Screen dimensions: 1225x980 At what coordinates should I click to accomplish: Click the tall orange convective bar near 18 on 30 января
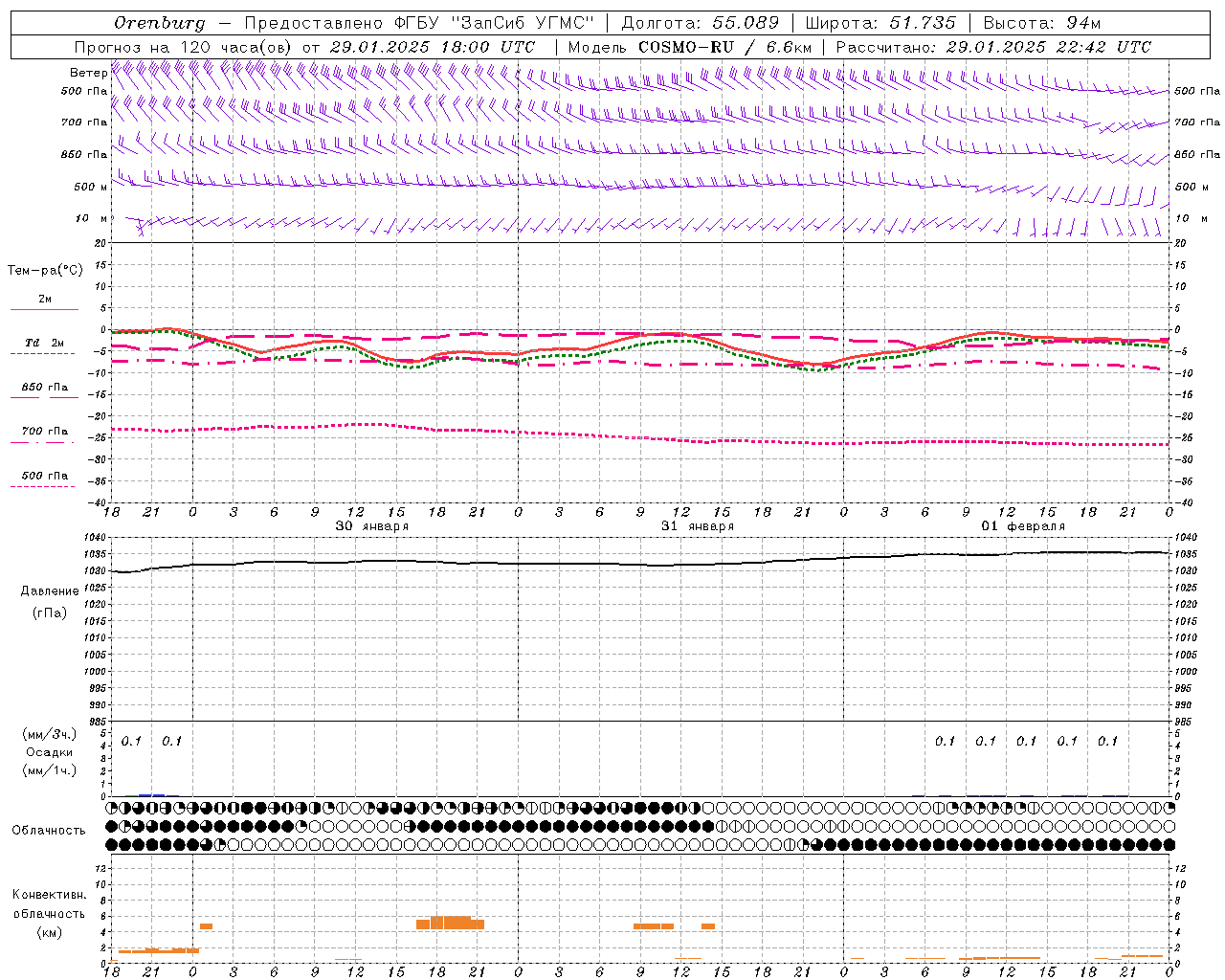click(x=450, y=923)
